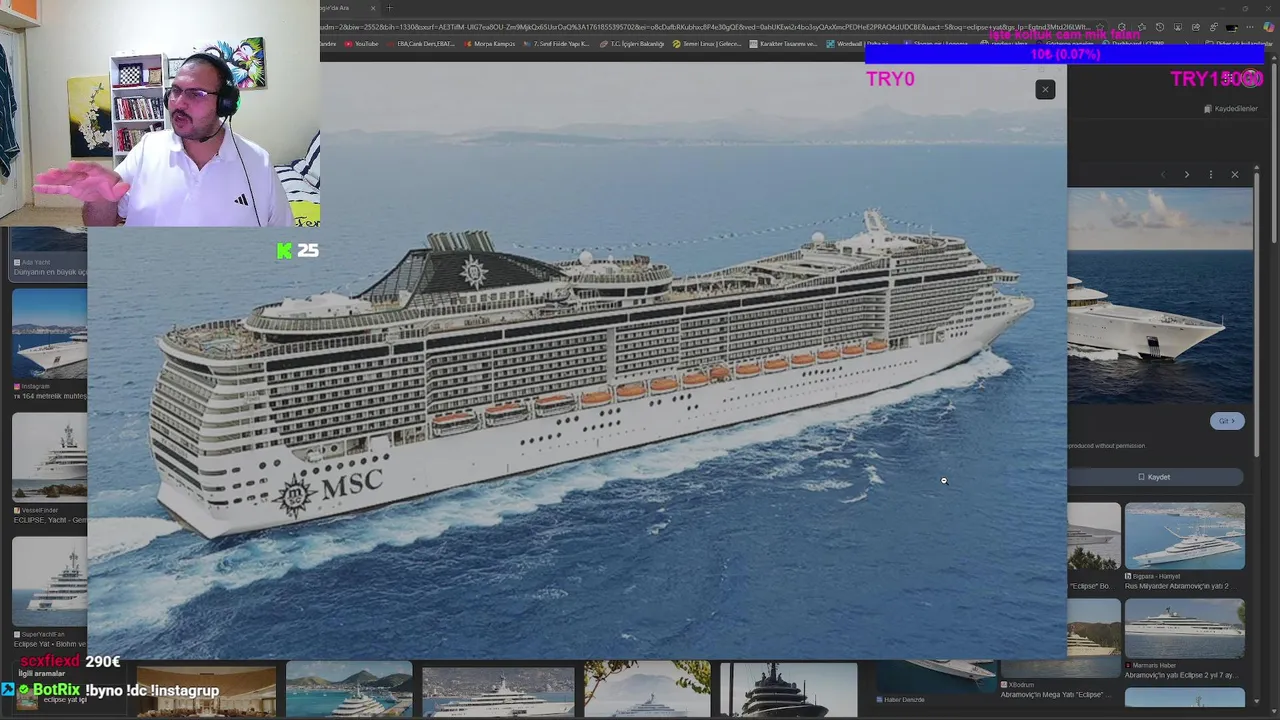Go to previous image in preview panel
The width and height of the screenshot is (1280, 720).
[x=1163, y=175]
